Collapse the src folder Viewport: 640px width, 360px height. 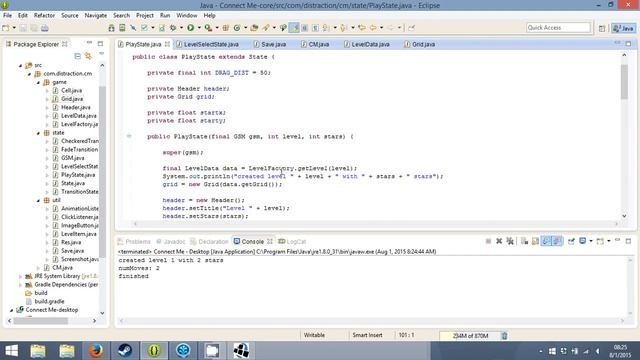click(x=20, y=65)
